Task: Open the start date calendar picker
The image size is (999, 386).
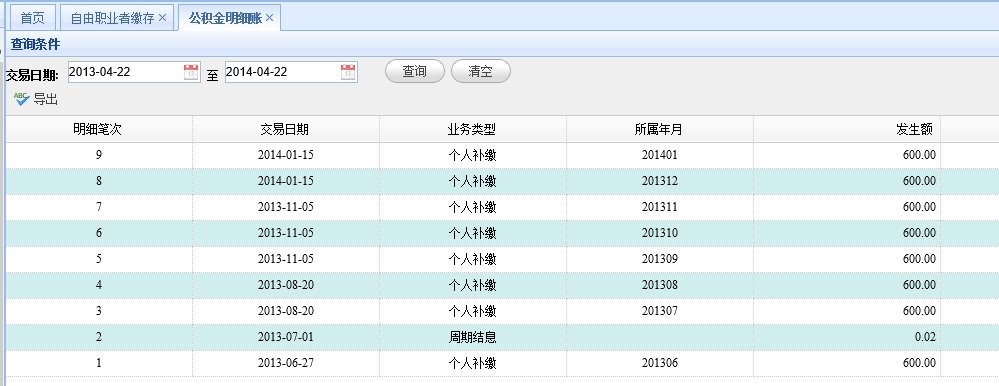Action: [x=191, y=72]
